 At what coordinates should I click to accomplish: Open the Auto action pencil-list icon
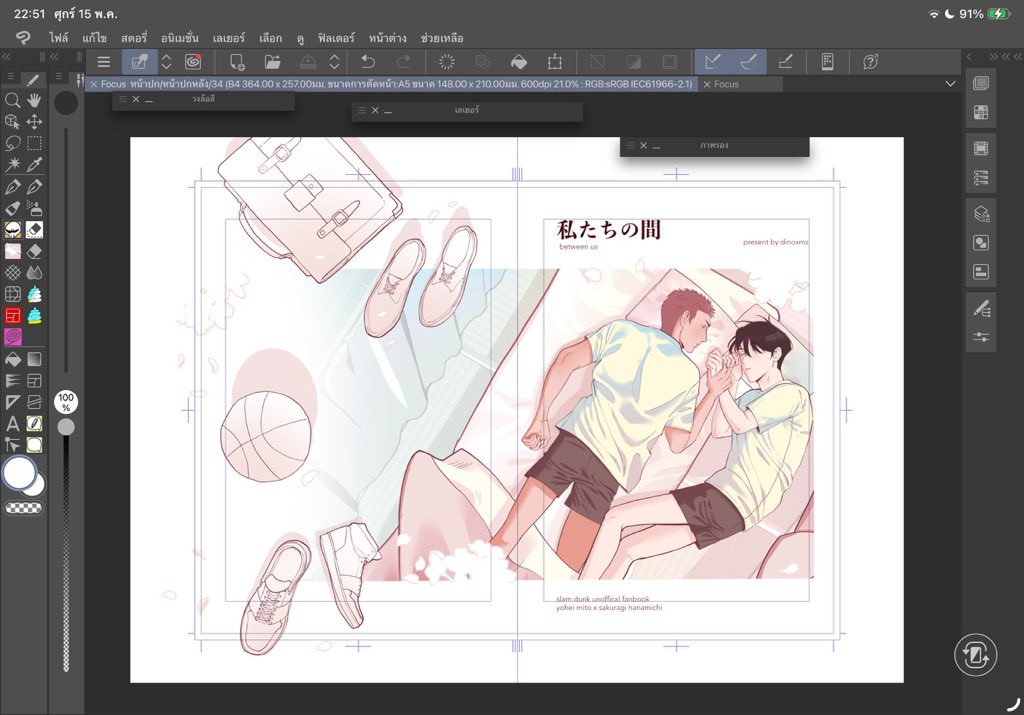coord(981,308)
